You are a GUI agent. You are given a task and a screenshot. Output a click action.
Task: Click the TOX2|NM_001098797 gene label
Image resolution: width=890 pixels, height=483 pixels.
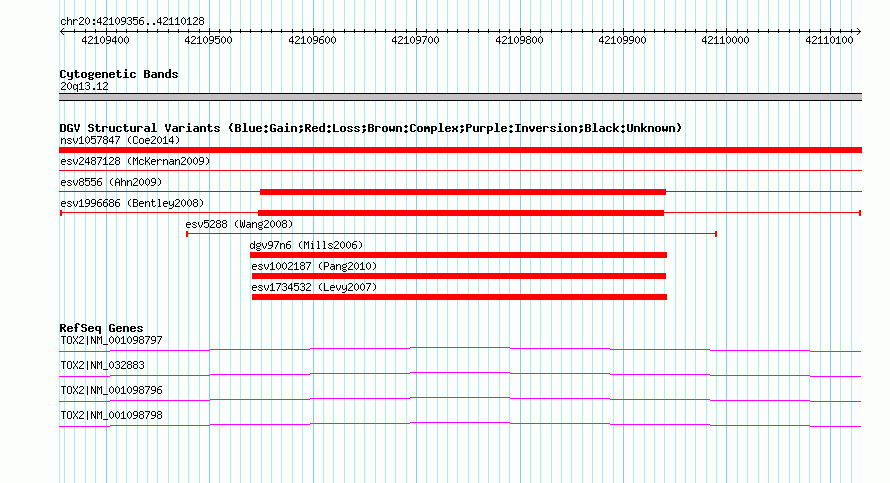coord(111,341)
